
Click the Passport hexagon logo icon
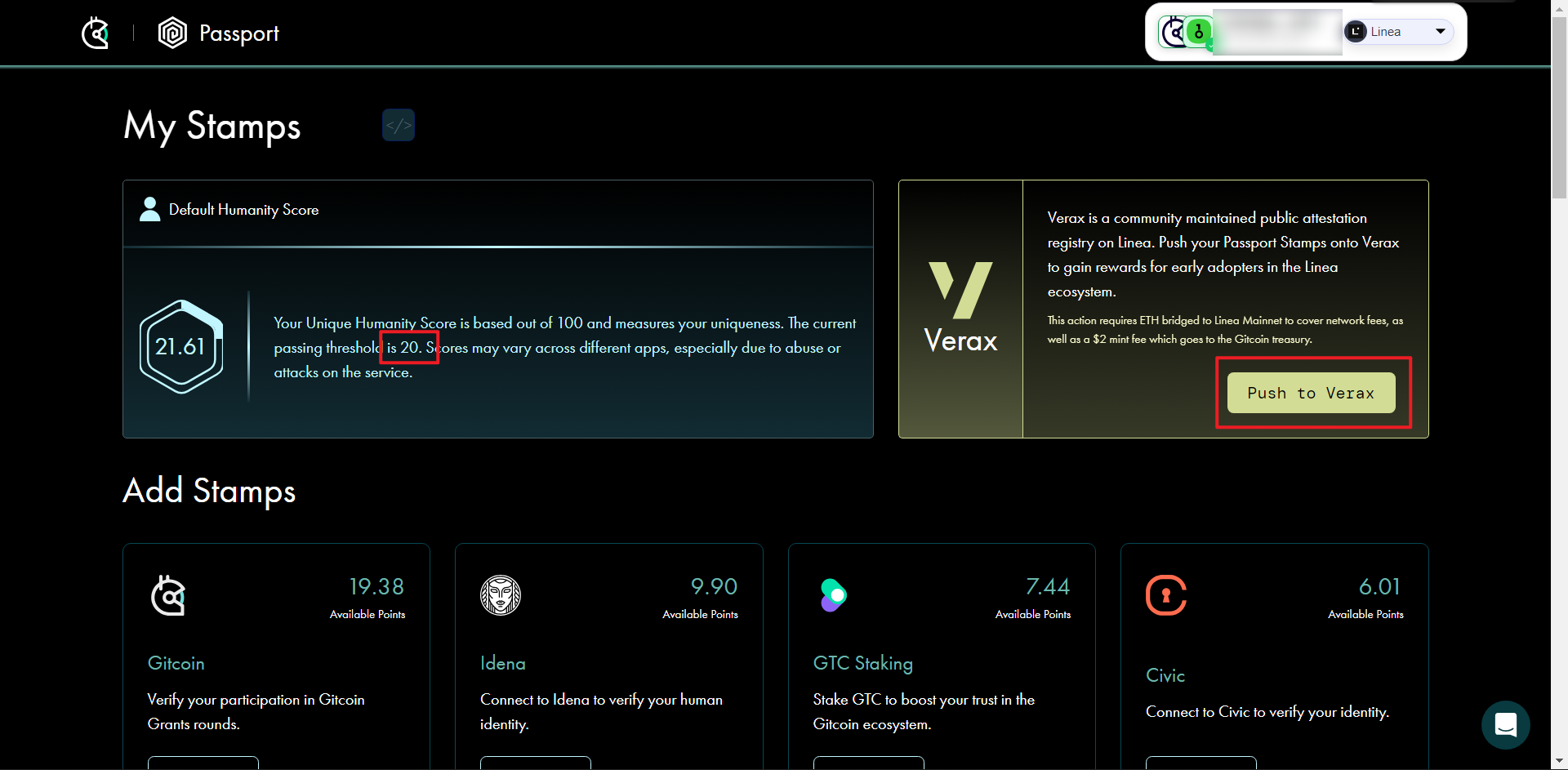point(172,33)
